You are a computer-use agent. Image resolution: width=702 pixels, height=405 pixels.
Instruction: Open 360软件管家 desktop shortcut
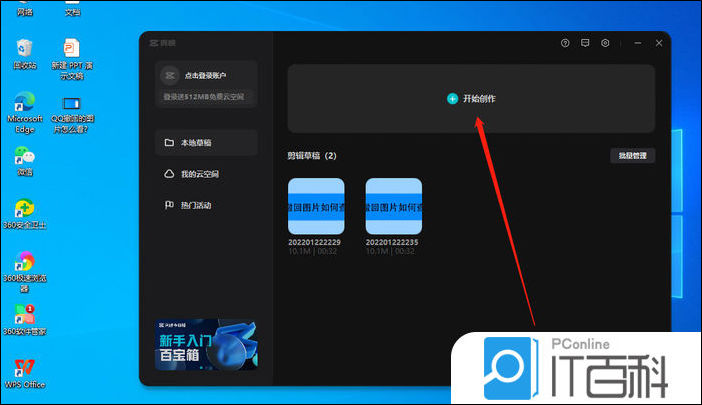25,320
